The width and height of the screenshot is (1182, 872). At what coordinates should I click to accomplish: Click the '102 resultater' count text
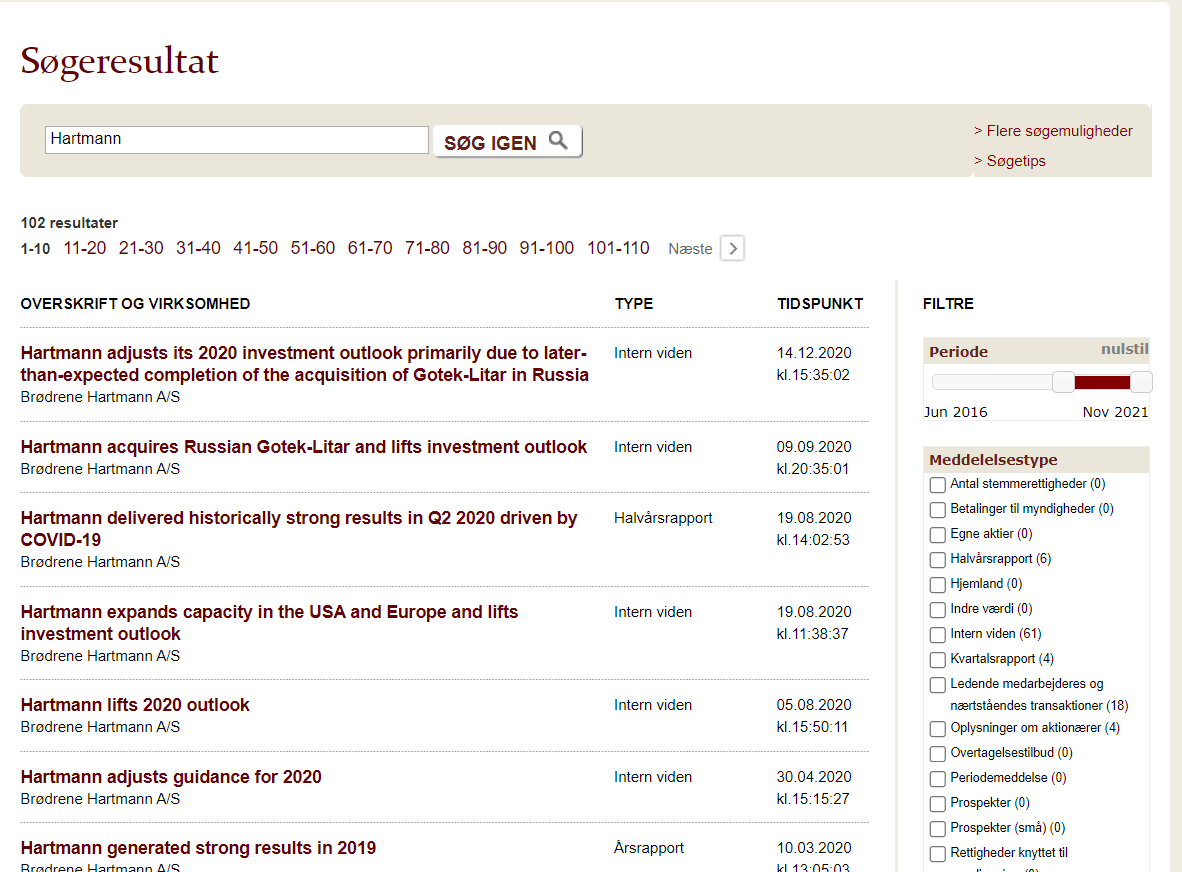coord(69,223)
